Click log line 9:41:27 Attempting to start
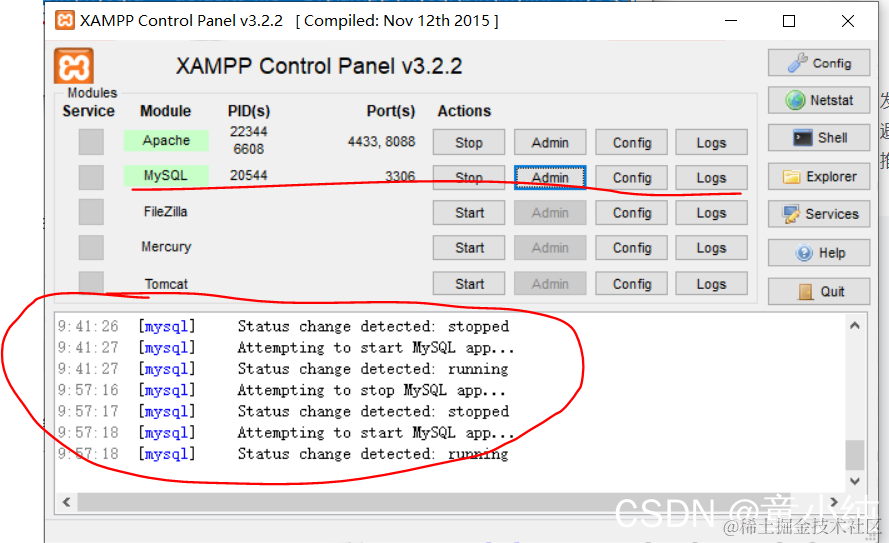The width and height of the screenshot is (889, 543). click(286, 347)
